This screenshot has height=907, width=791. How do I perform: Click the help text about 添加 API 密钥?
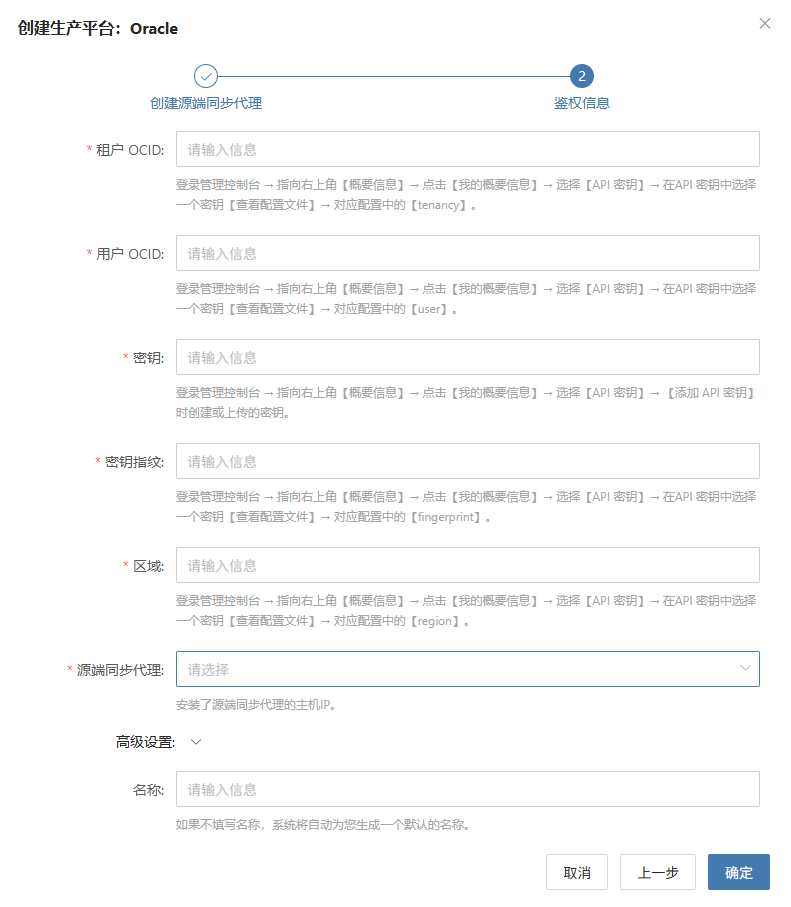pos(466,403)
